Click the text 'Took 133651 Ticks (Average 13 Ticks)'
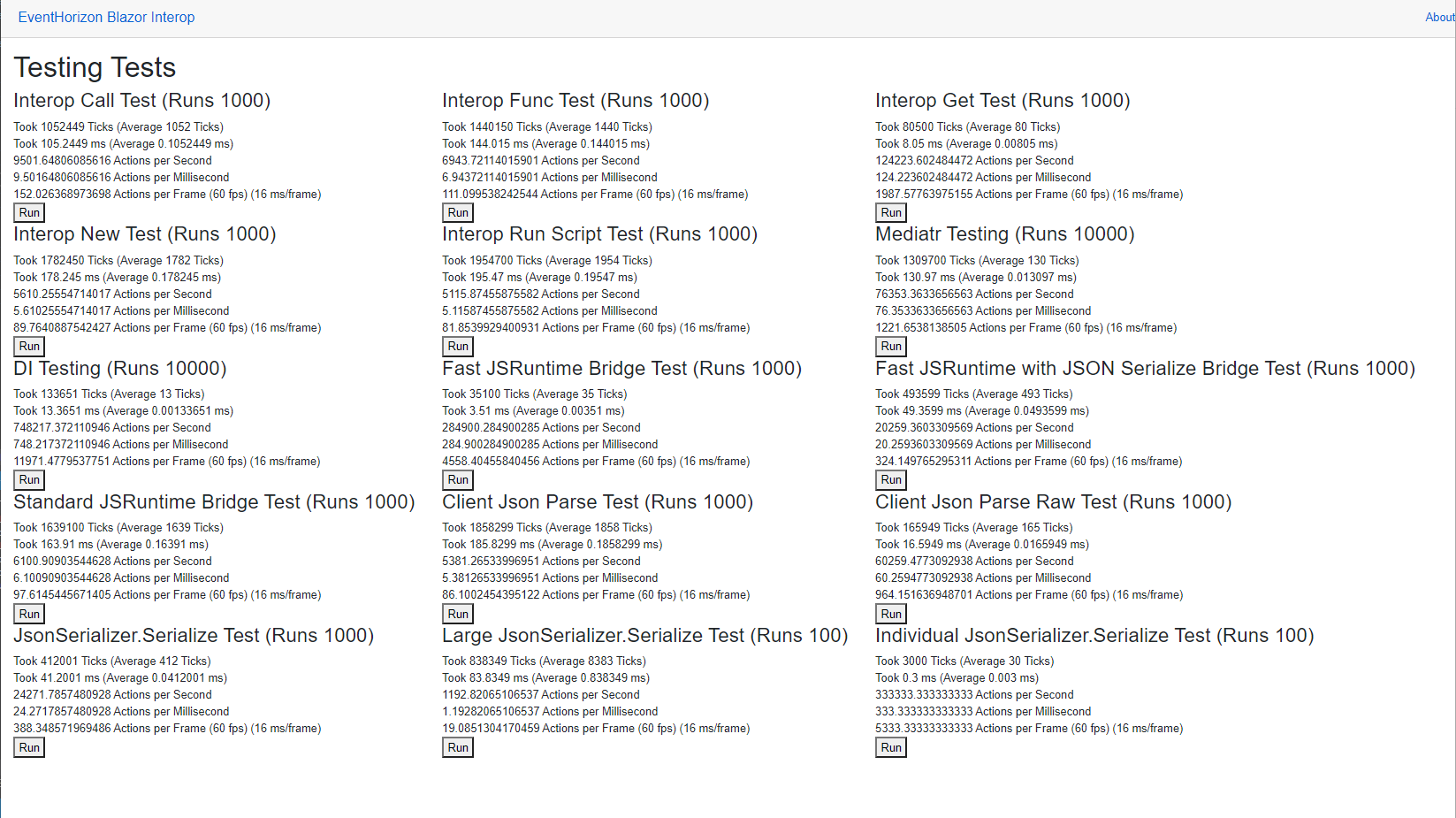This screenshot has width=1456, height=818. (109, 394)
